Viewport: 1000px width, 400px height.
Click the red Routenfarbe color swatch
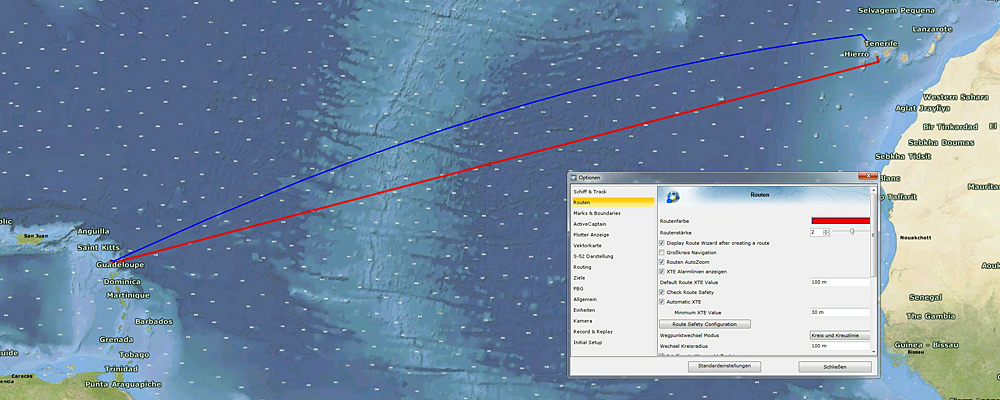(839, 220)
